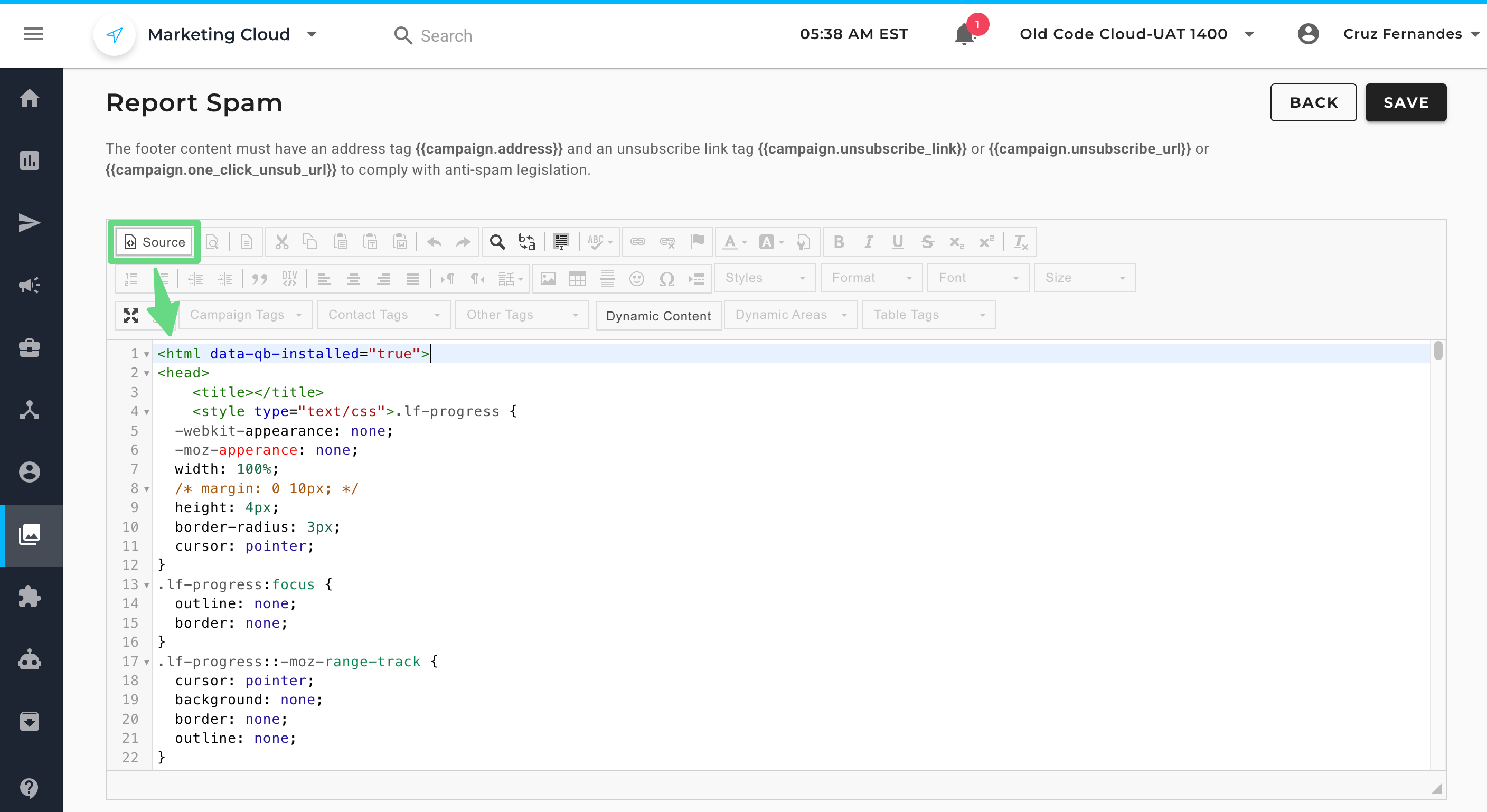
Task: Expand the Campaign Tags dropdown
Action: coord(245,315)
